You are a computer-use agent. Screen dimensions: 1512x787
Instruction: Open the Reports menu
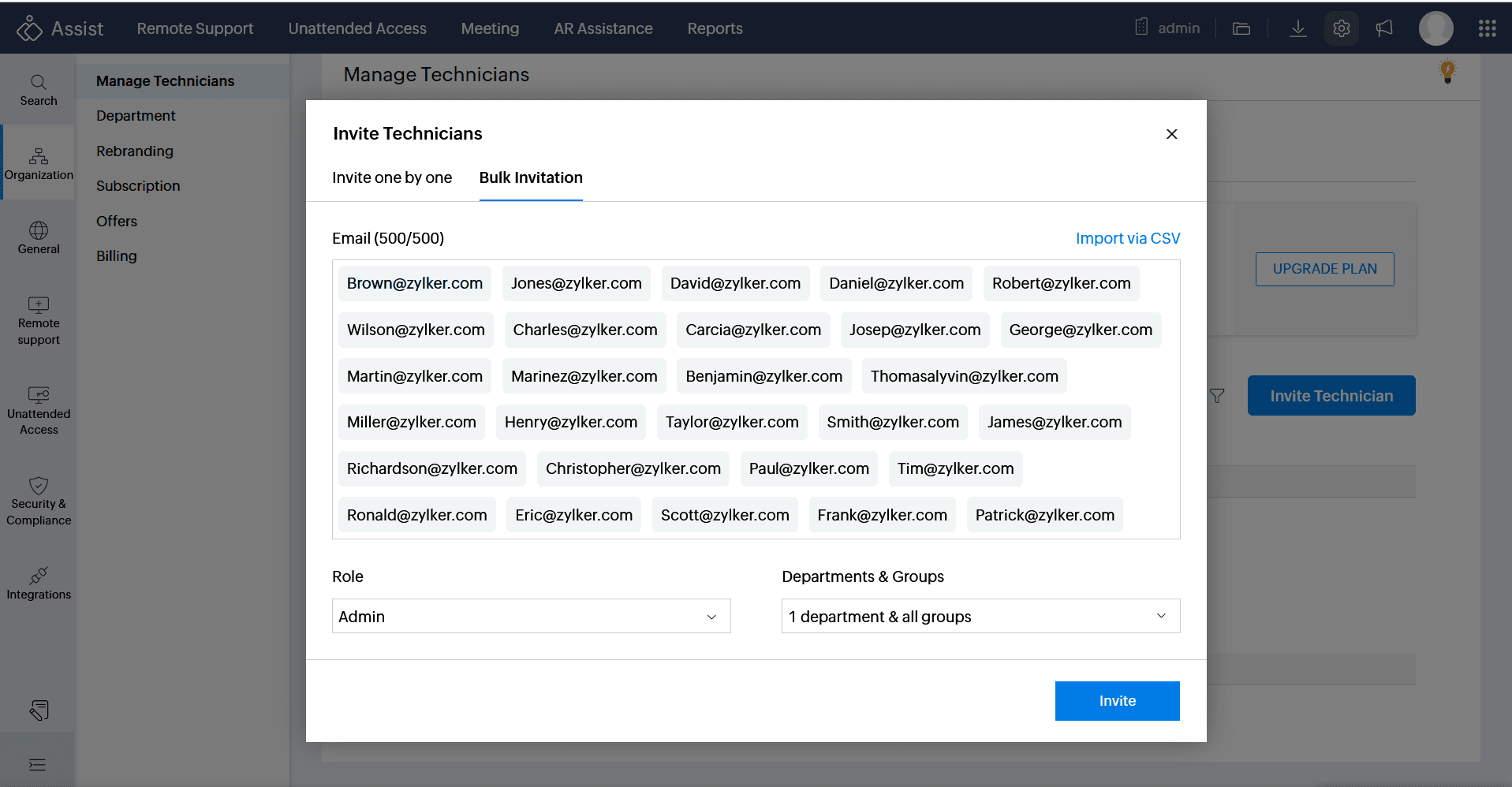point(715,28)
